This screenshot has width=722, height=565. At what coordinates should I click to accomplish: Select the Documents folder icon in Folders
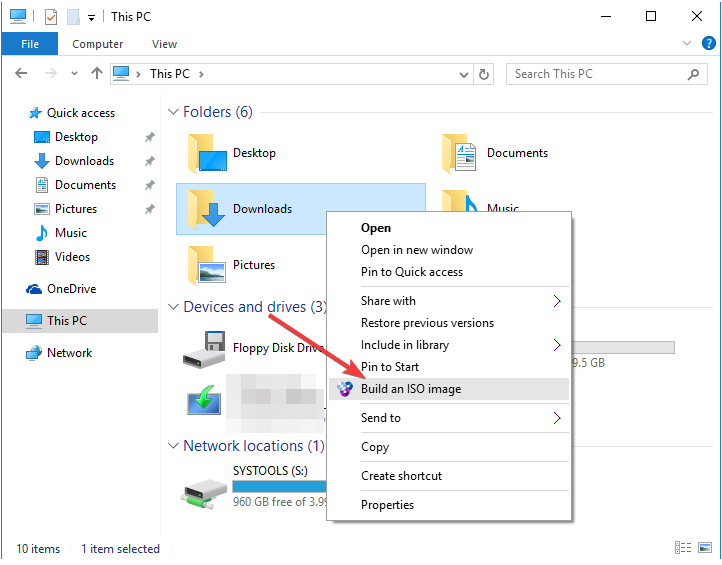click(460, 153)
